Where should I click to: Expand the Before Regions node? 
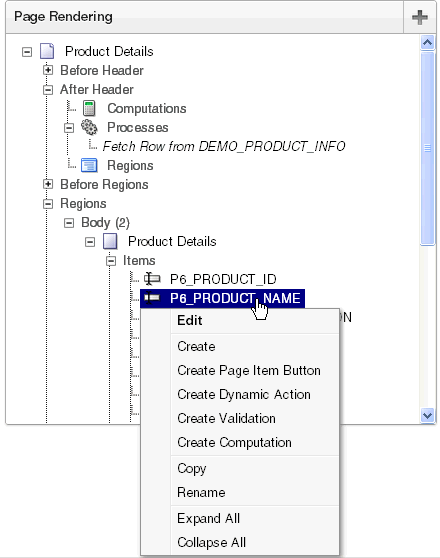48,184
